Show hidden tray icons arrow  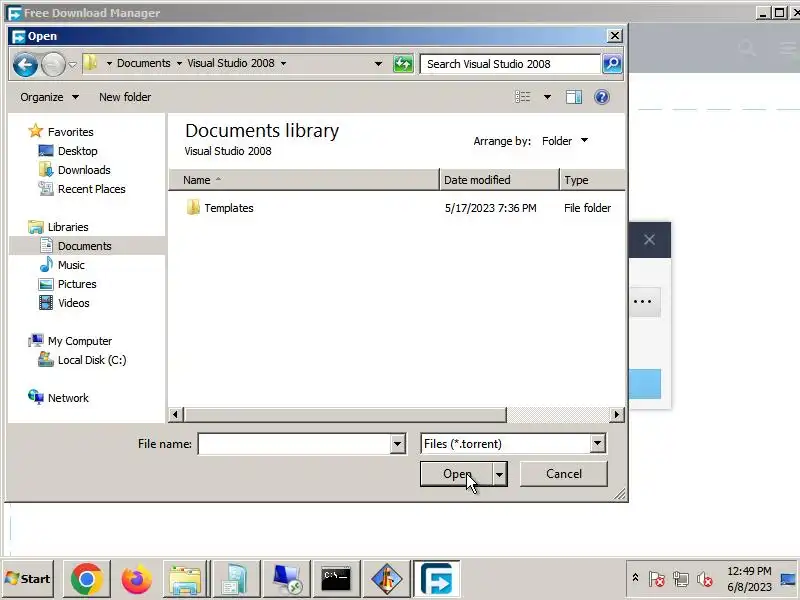[x=635, y=578]
